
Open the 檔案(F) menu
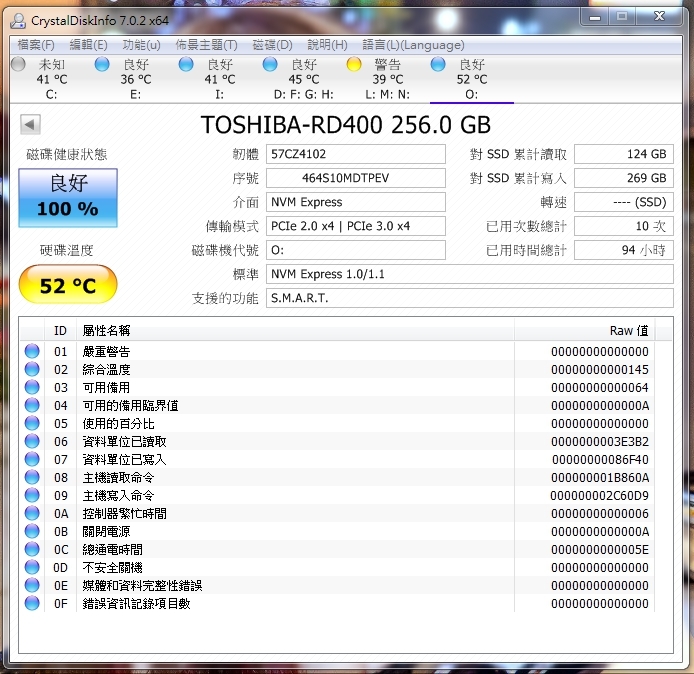(36, 45)
